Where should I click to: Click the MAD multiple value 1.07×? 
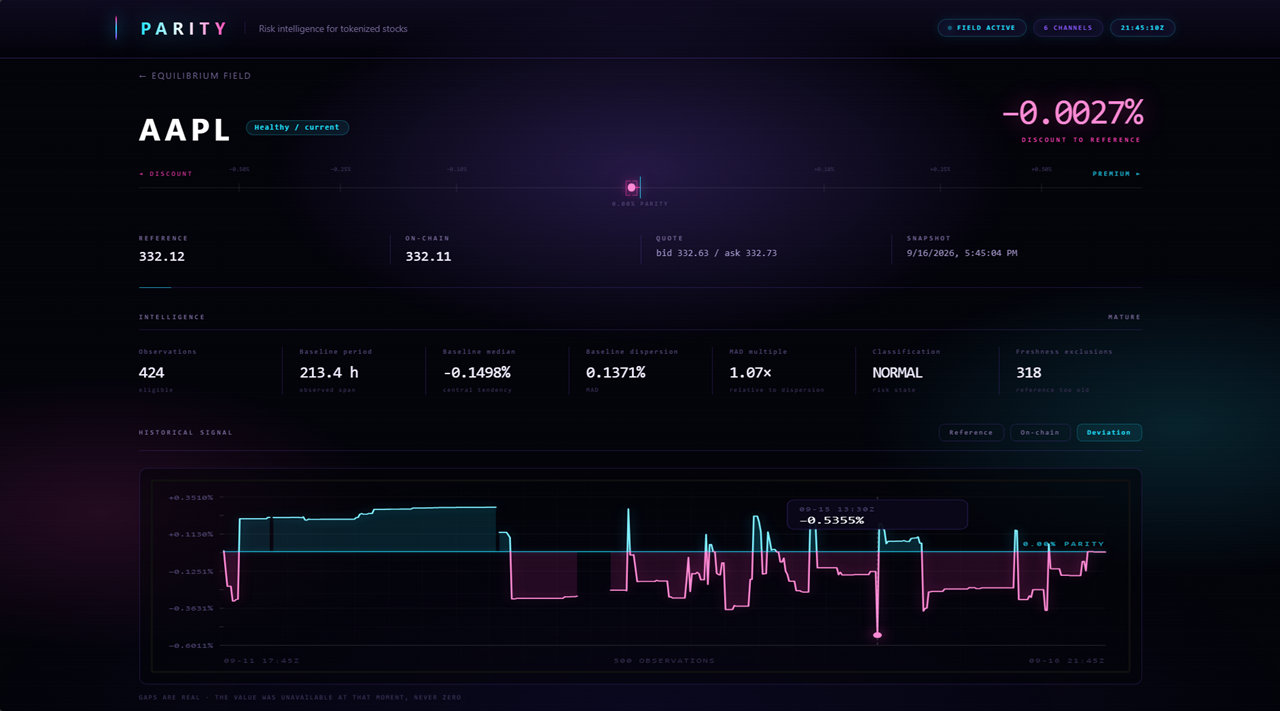(x=751, y=373)
